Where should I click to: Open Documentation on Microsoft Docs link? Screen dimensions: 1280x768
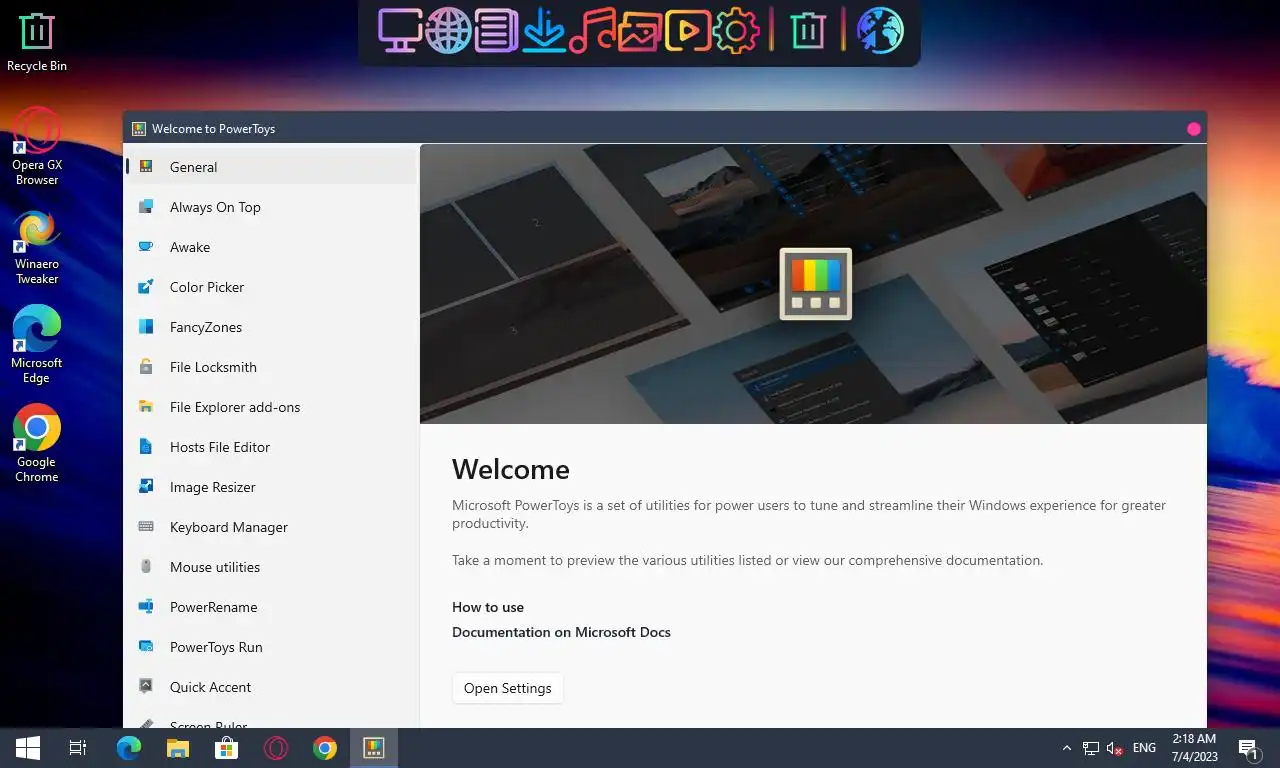(x=561, y=632)
